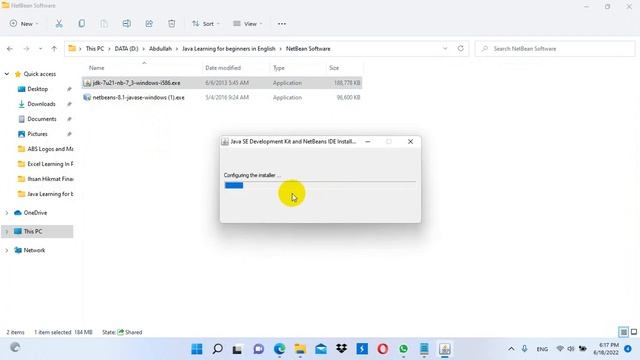Select the netbeans-8.1-javase-windows (1).exe file
Viewport: 640px width, 360px height.
[222, 98]
